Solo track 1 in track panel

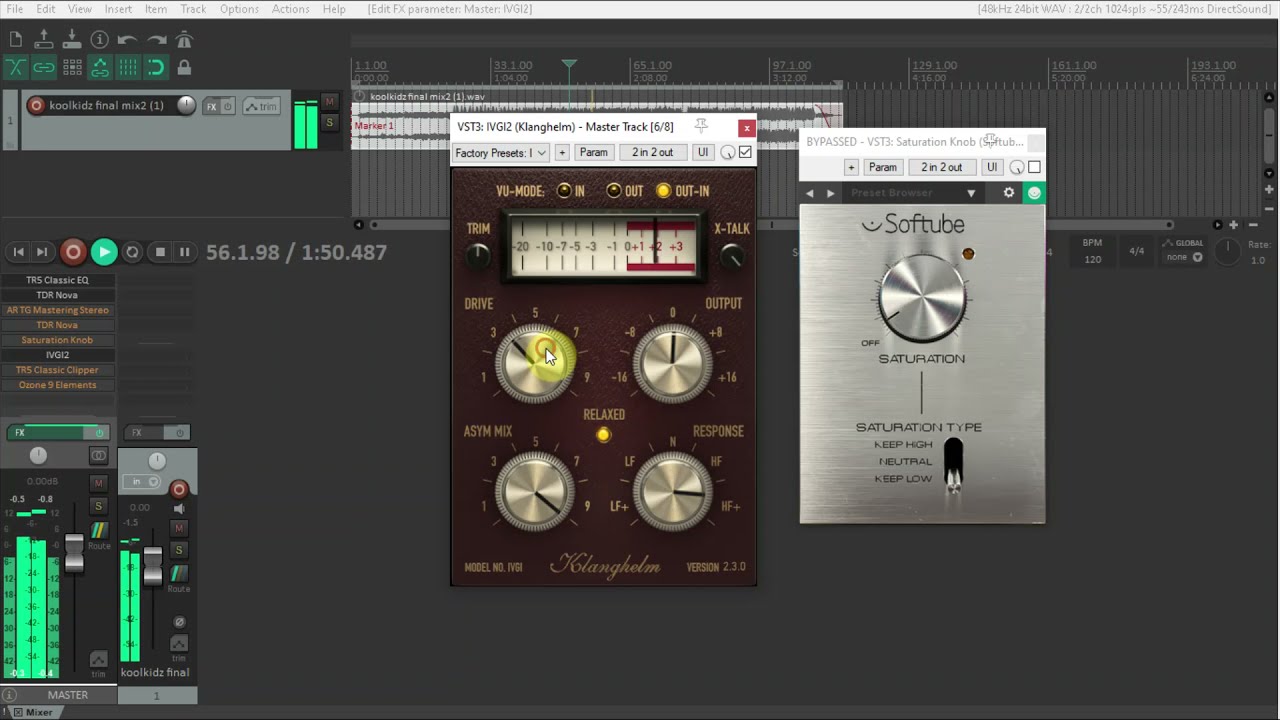pos(329,122)
